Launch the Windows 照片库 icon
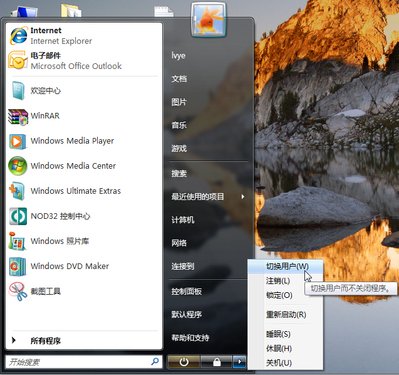The width and height of the screenshot is (399, 375). pyautogui.click(x=17, y=241)
